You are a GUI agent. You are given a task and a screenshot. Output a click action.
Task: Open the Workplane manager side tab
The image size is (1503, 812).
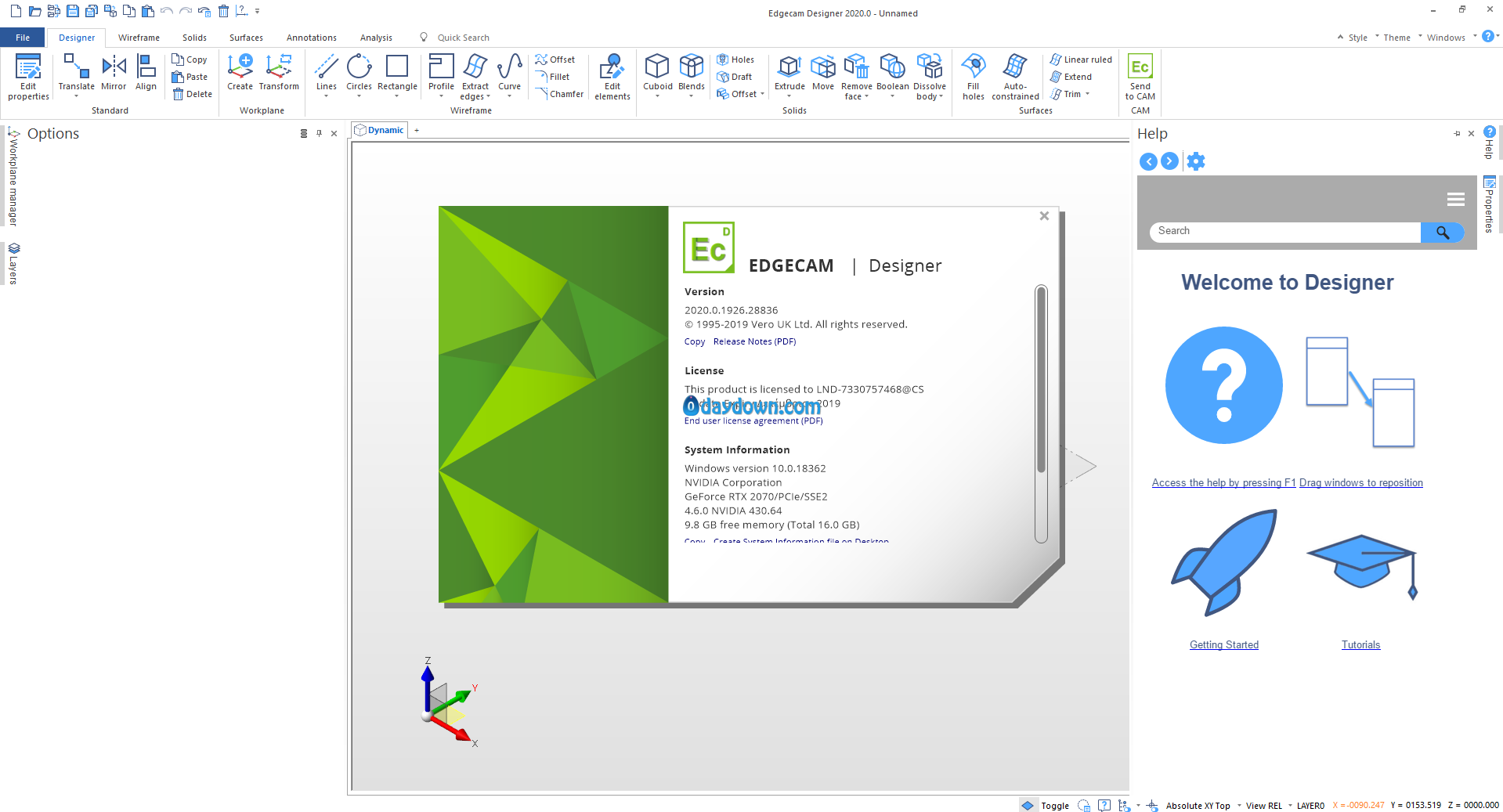[x=13, y=177]
